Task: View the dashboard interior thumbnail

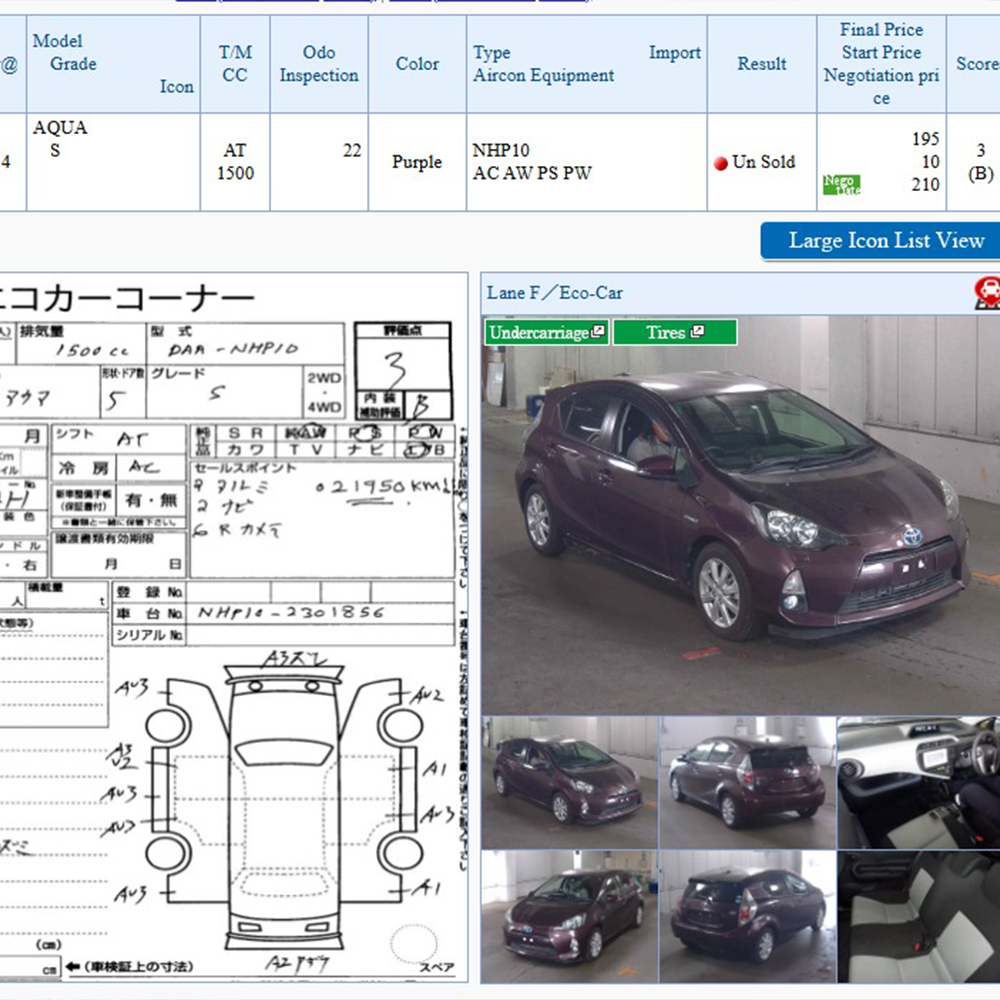Action: pos(918,780)
